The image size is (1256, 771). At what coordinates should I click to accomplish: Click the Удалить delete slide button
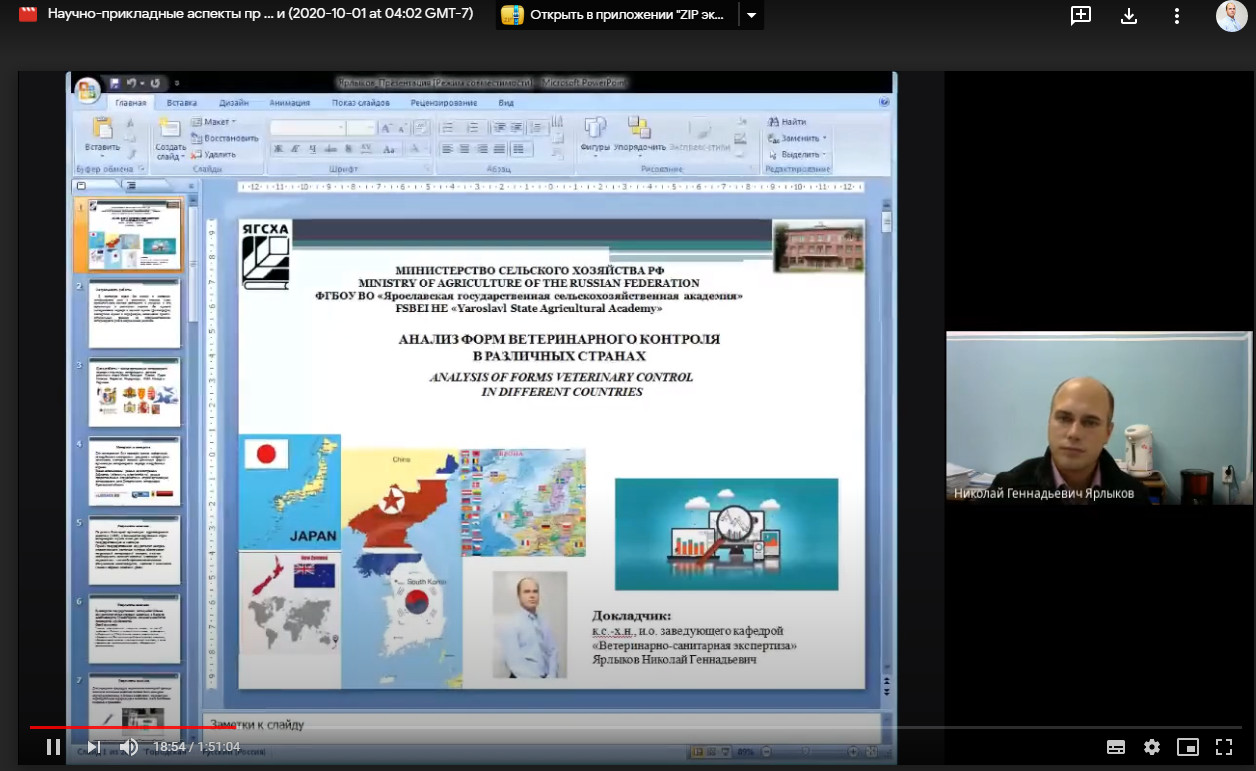coord(213,154)
